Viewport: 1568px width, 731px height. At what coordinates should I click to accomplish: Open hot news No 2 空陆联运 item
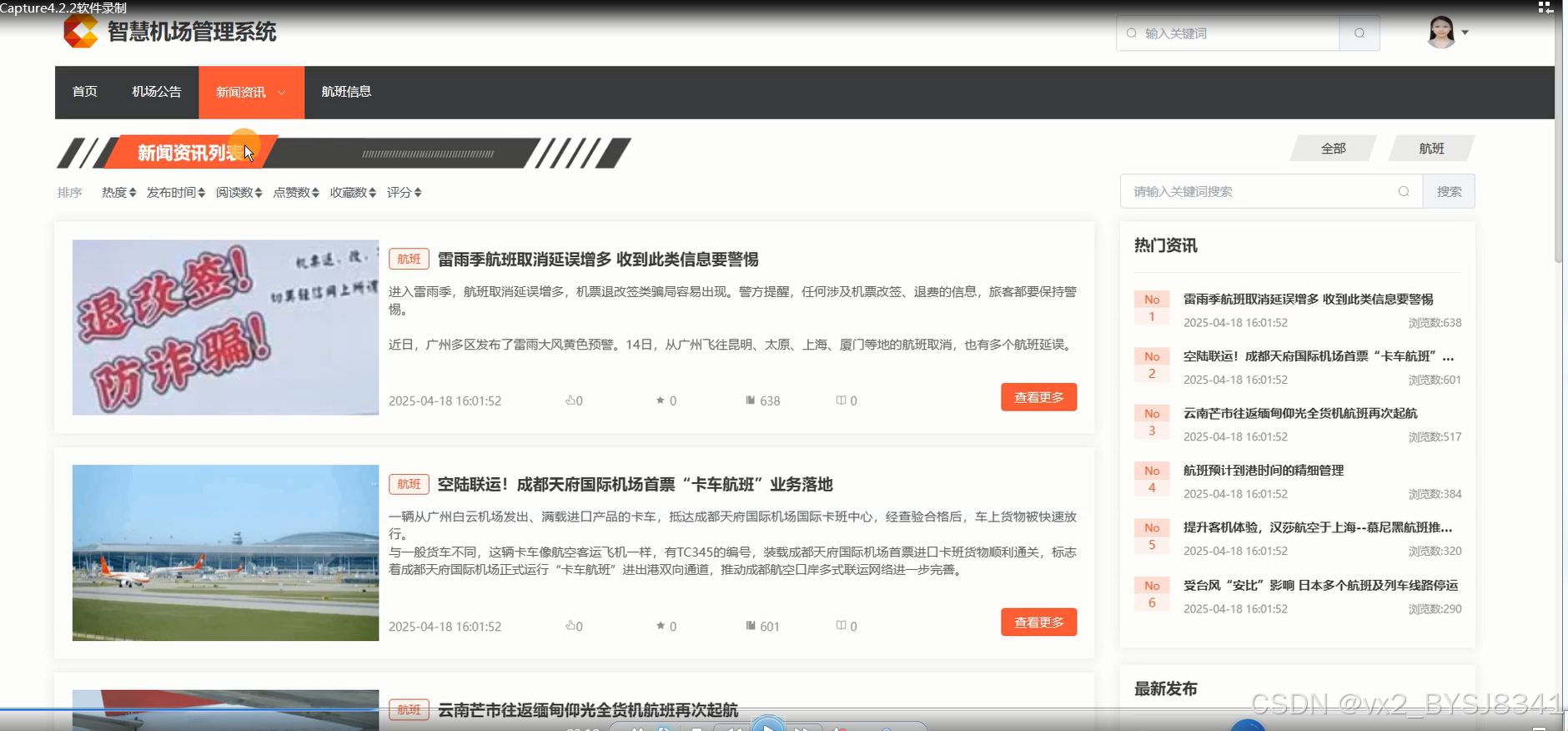1319,356
